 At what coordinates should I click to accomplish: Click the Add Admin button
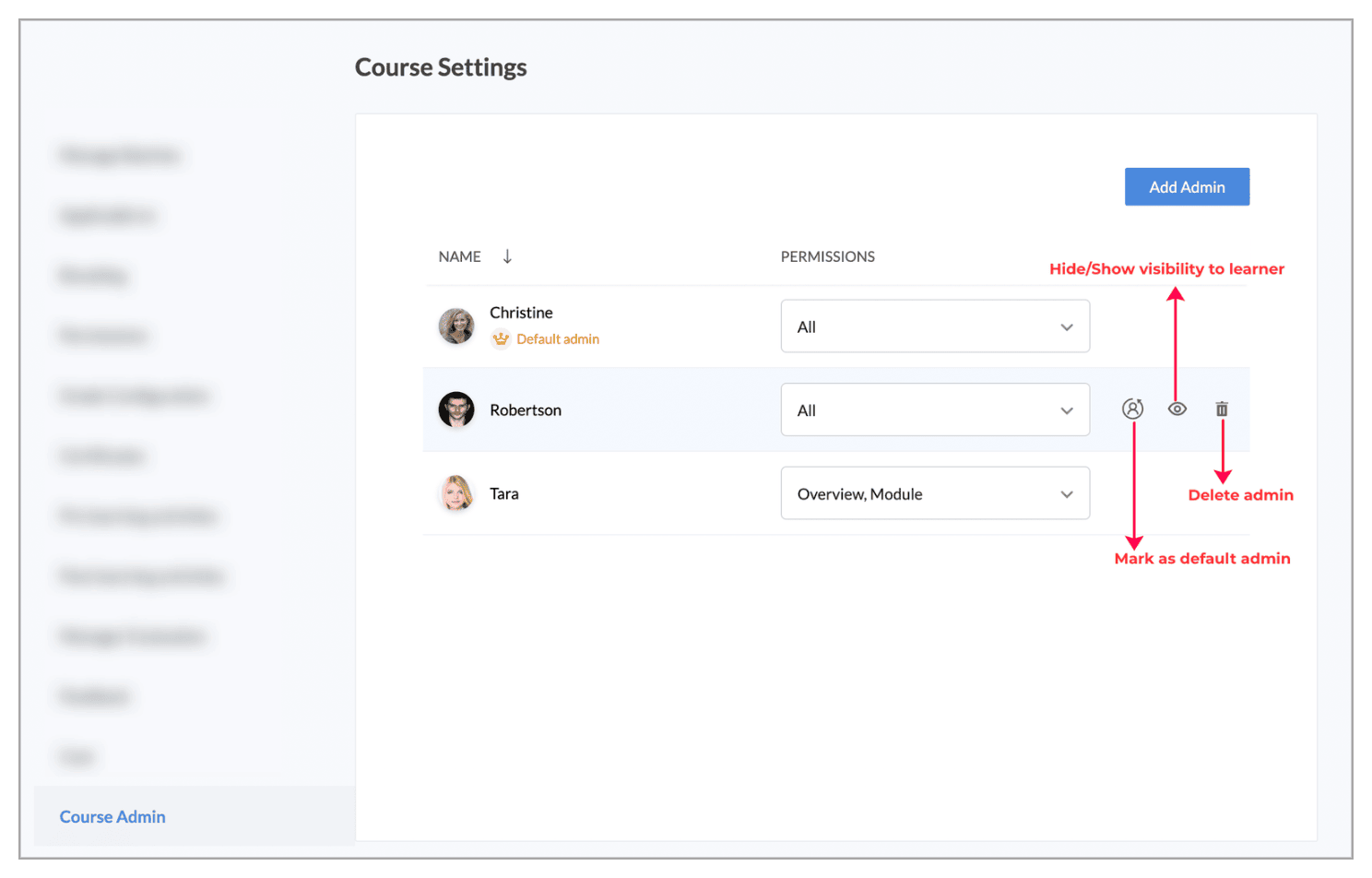pyautogui.click(x=1187, y=186)
